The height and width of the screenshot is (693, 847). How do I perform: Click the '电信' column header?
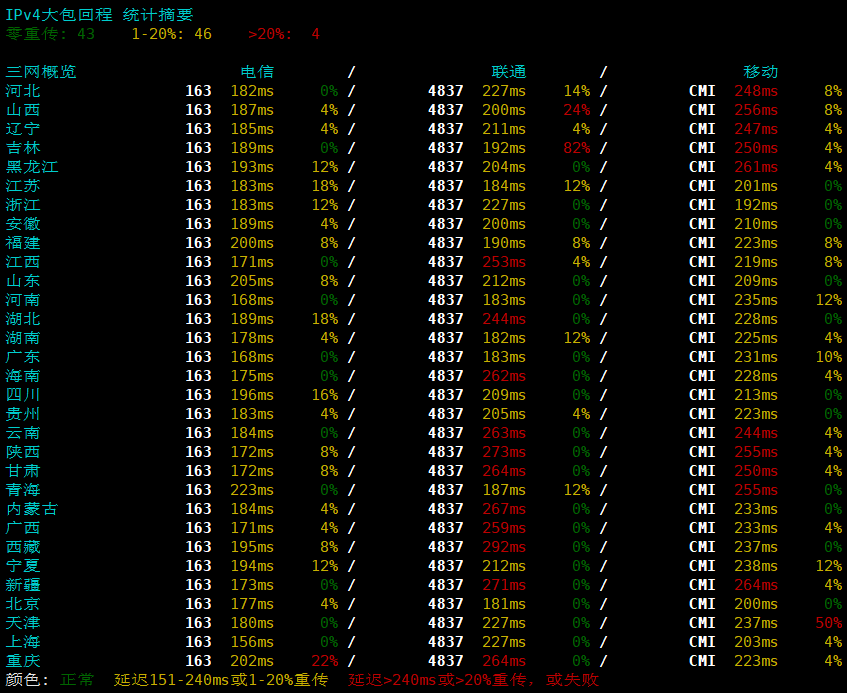tap(257, 72)
